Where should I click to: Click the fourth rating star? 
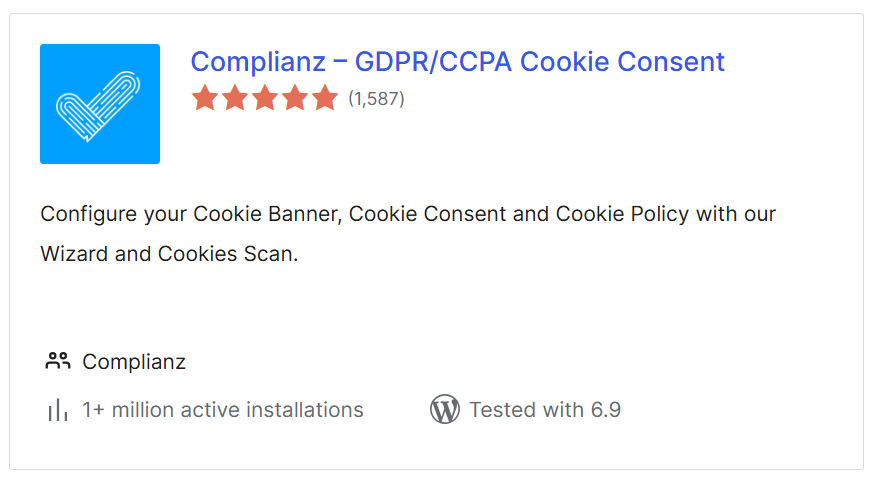pos(295,98)
